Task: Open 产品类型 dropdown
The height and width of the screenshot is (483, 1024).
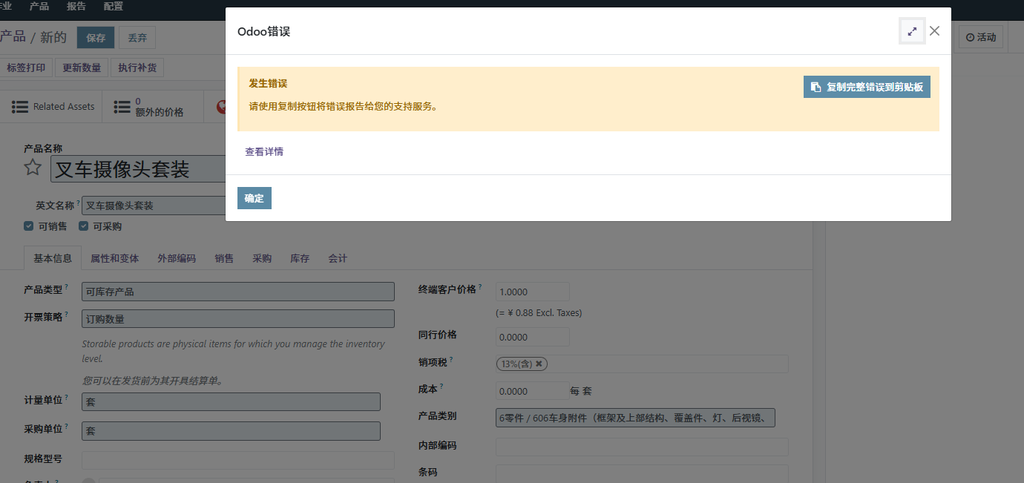Action: coord(238,292)
